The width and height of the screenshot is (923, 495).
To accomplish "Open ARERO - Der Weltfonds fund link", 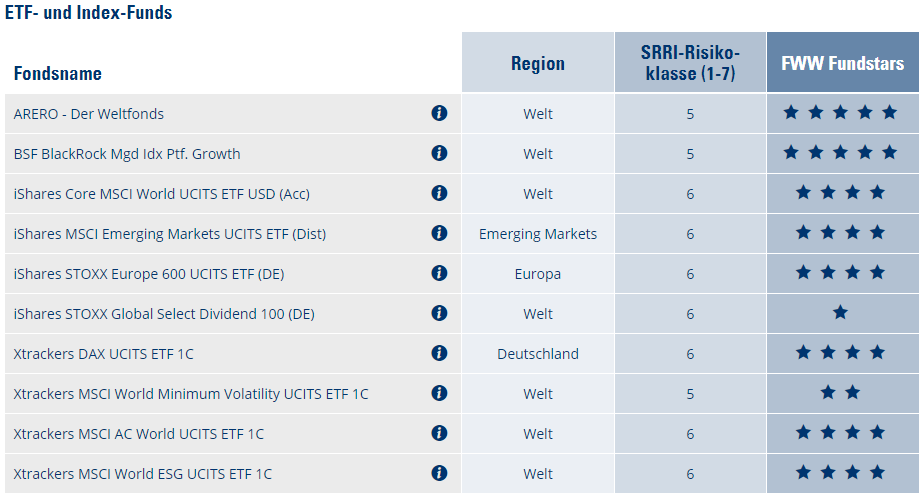I will 89,114.
